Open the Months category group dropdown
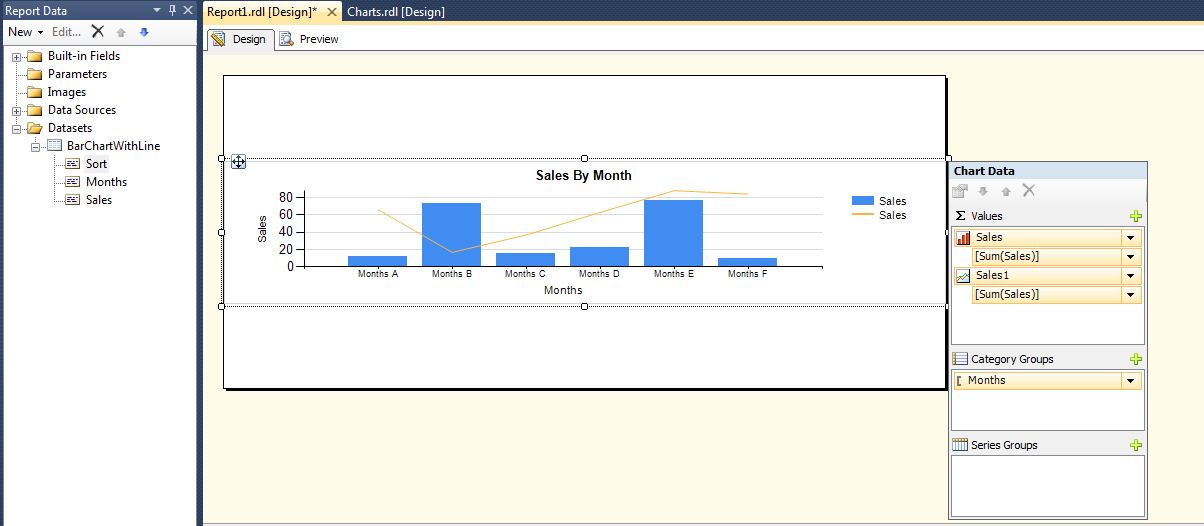The width and height of the screenshot is (1204, 526). 1131,381
